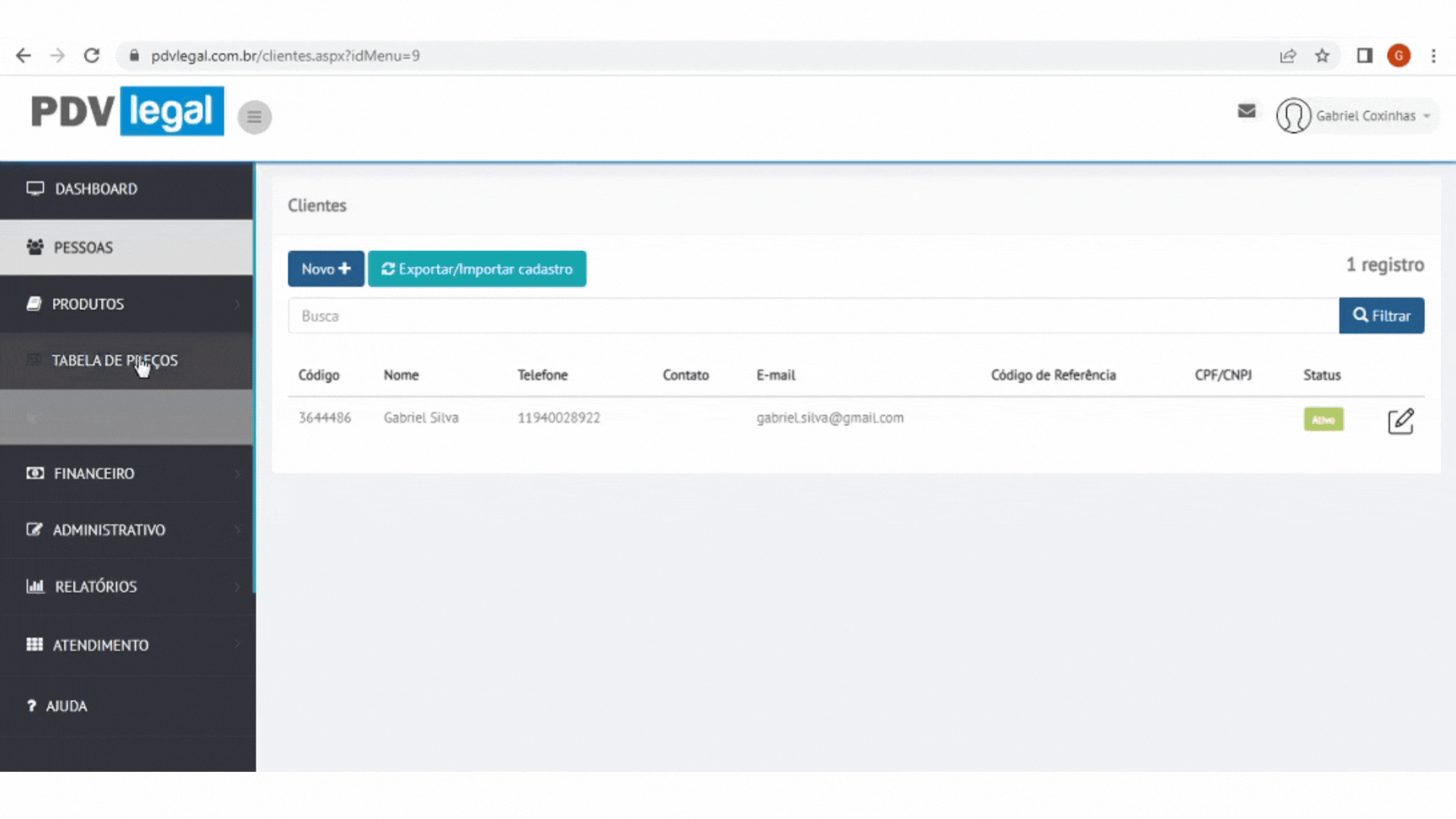Expand the Relatórios sidebar menu

click(x=96, y=587)
